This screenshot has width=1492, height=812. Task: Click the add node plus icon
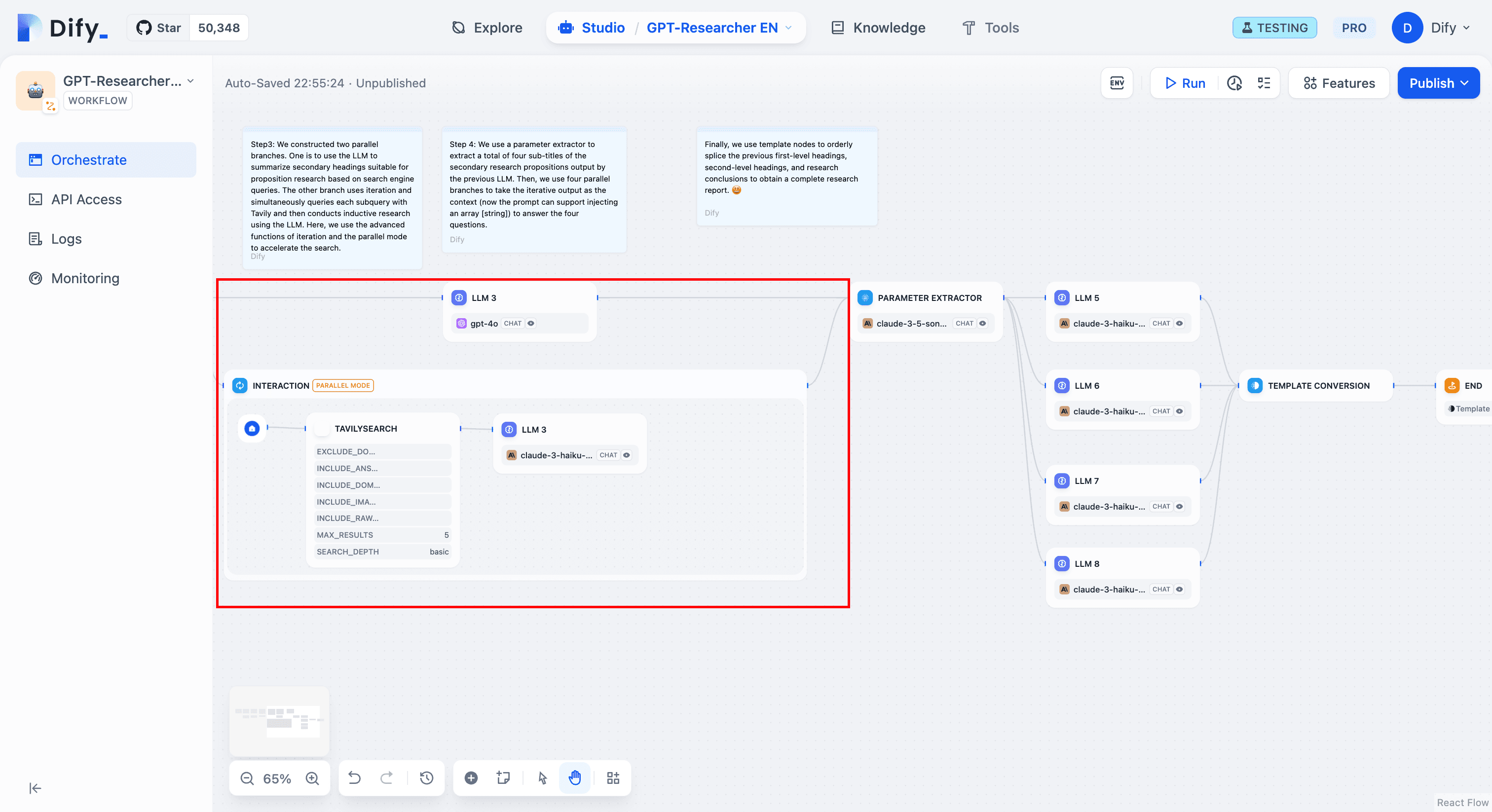pyautogui.click(x=471, y=778)
